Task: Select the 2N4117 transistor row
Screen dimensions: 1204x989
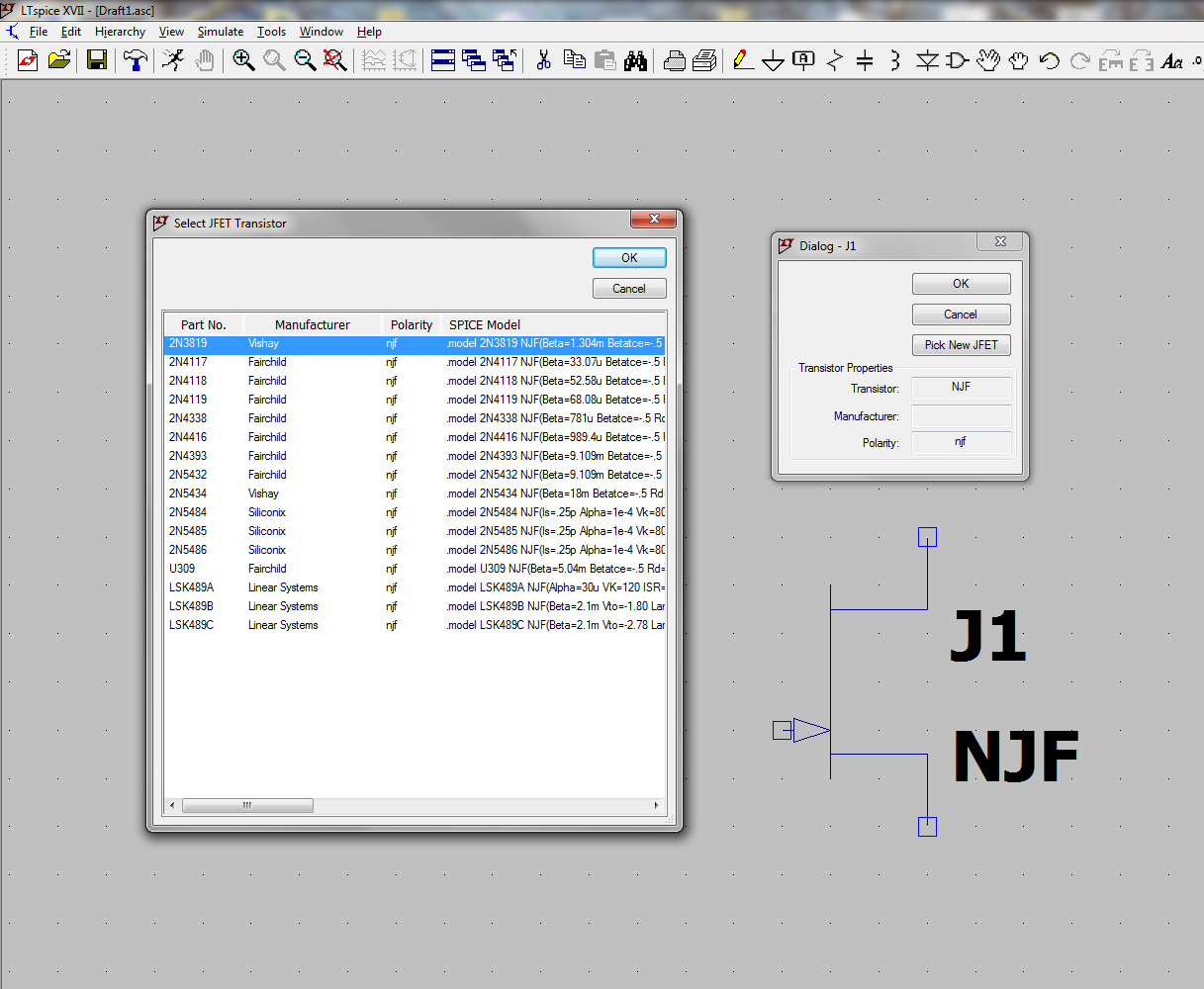Action: point(415,362)
